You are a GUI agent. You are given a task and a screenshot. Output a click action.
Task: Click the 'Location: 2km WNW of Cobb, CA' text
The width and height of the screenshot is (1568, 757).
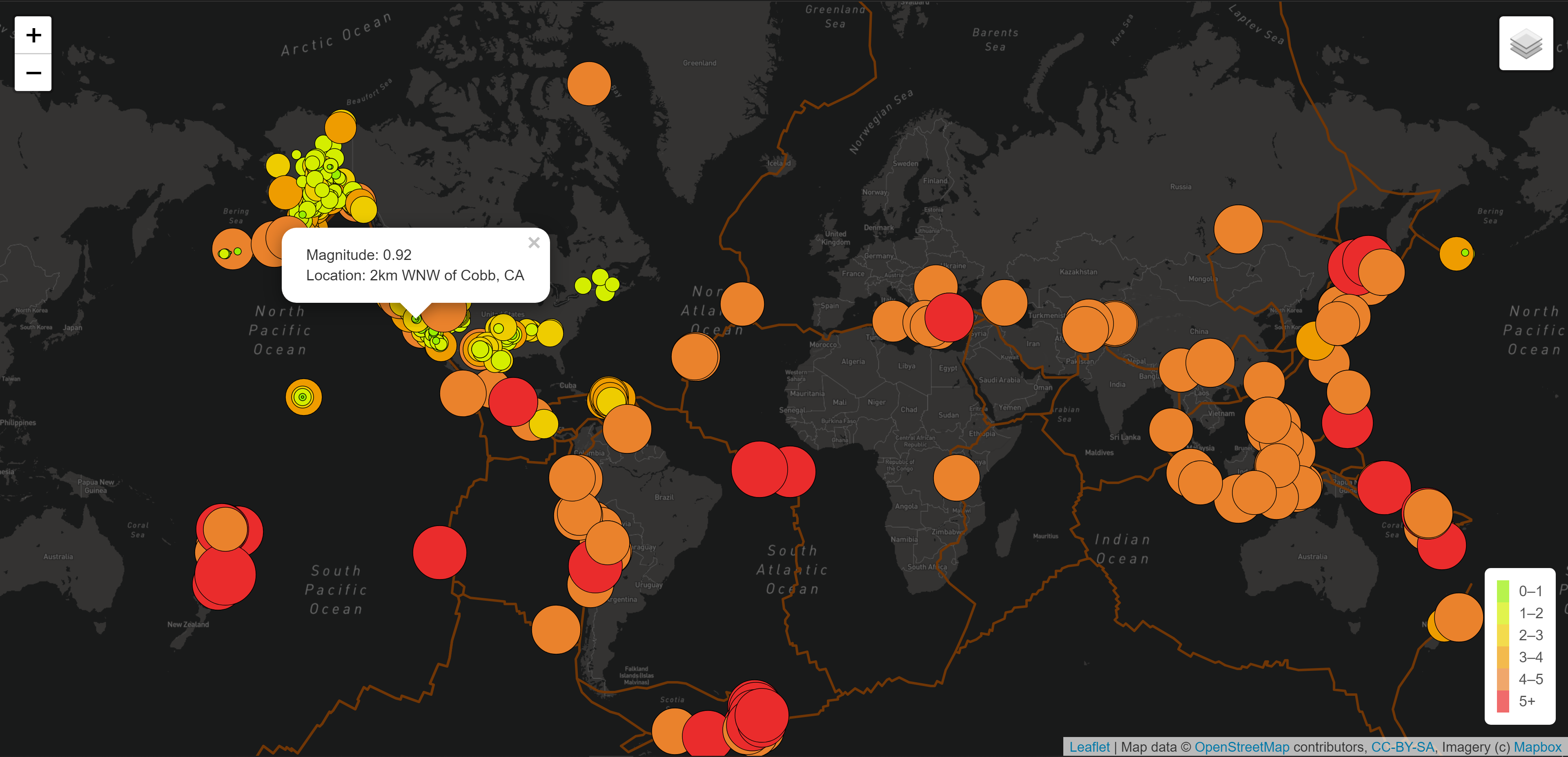coord(414,275)
